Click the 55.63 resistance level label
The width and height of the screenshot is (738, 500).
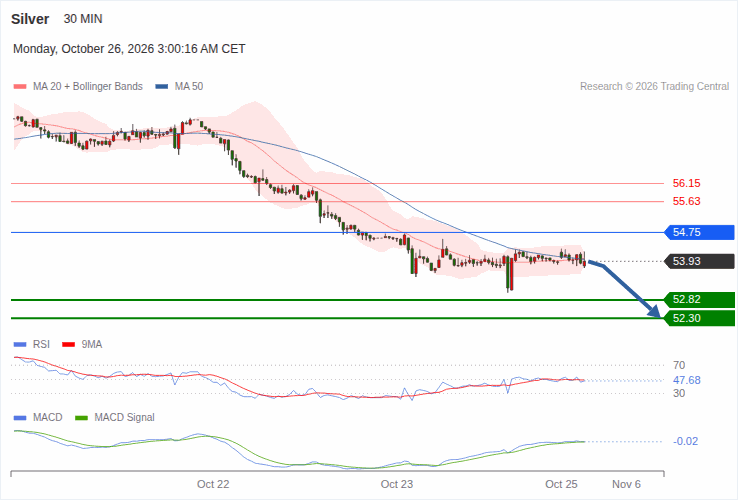pyautogui.click(x=686, y=201)
